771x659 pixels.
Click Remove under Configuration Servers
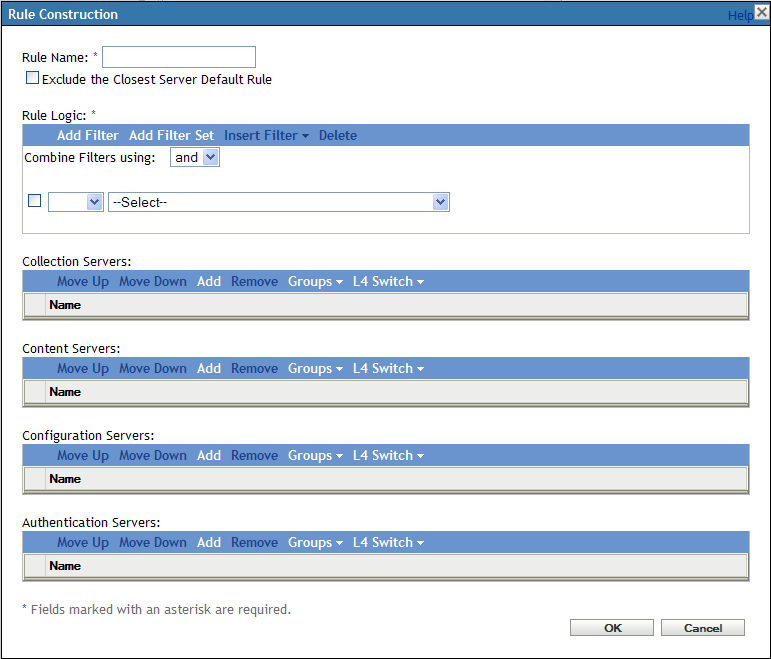(x=255, y=455)
